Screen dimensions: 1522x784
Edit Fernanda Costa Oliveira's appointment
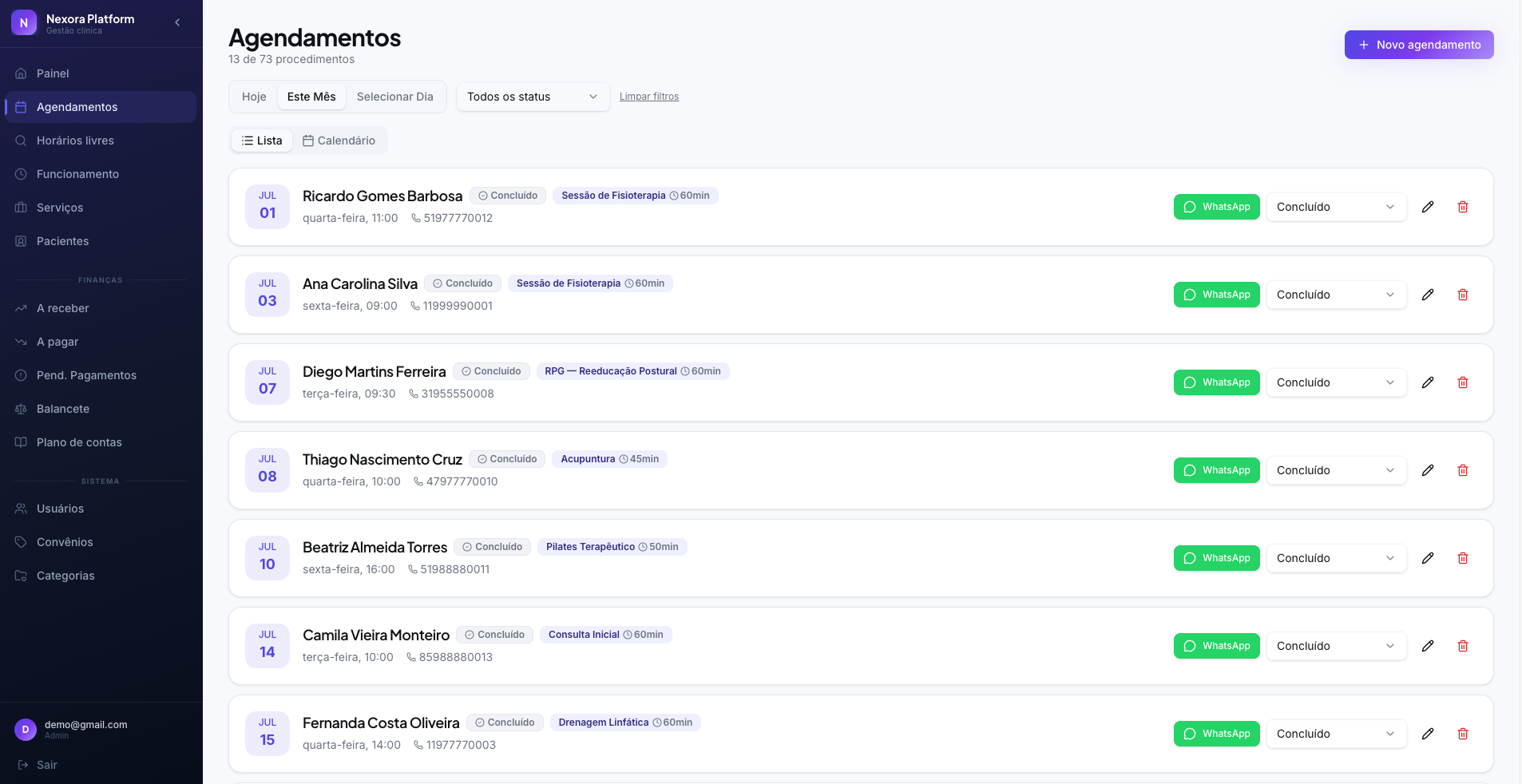[1428, 734]
